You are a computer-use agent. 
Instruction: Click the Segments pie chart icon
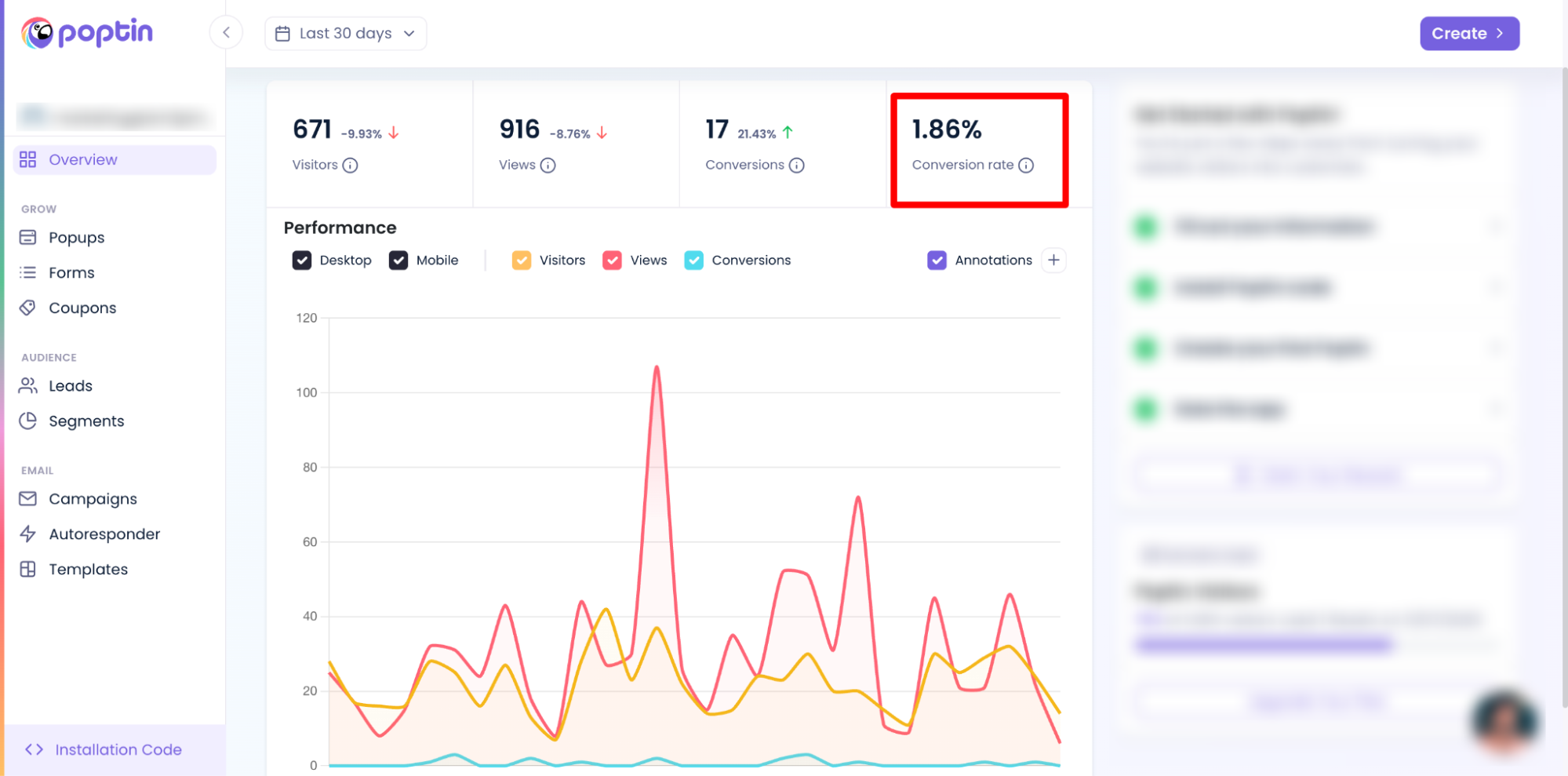coord(28,421)
